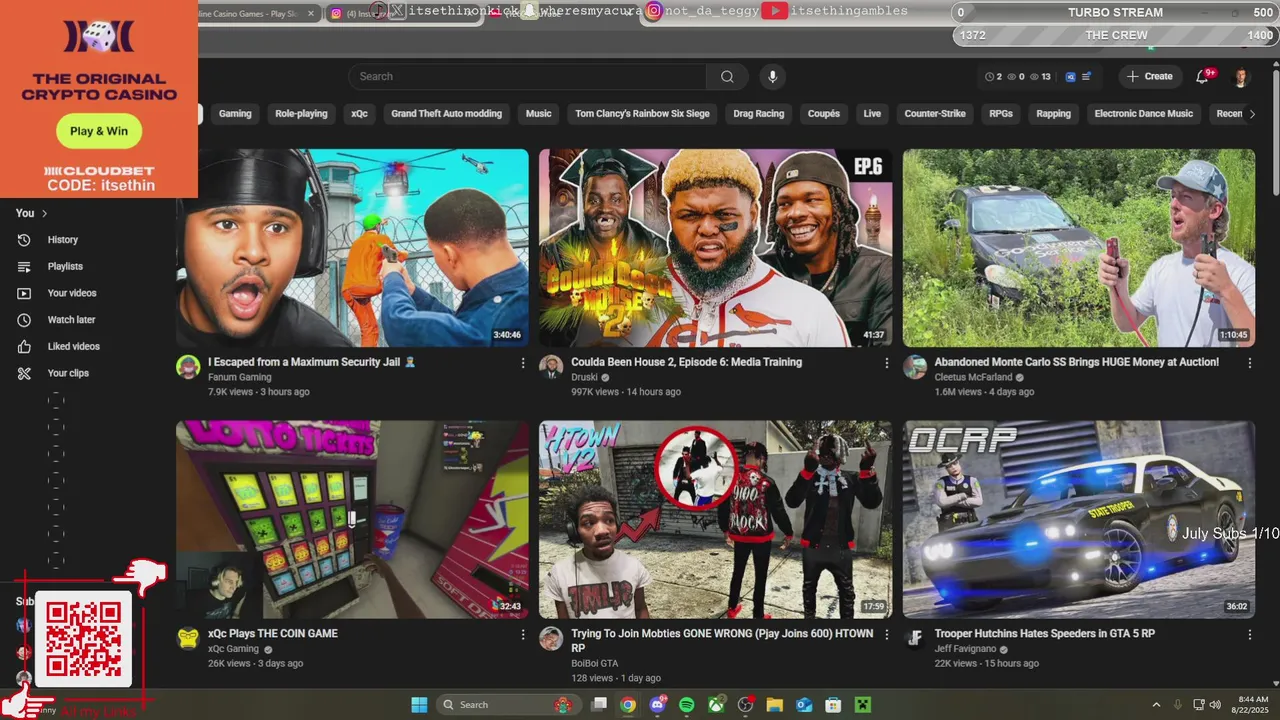The image size is (1280, 720).
Task: Expand the You section in the sidebar
Action: coord(31,213)
